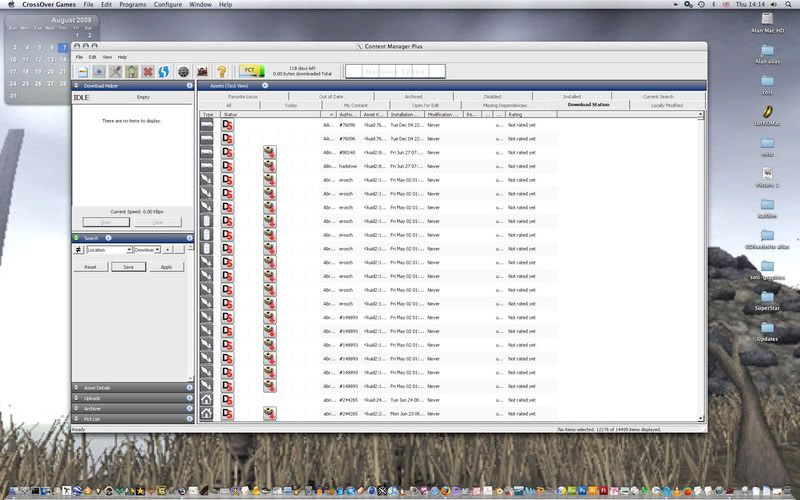Expand the Pick List panel

click(x=132, y=418)
